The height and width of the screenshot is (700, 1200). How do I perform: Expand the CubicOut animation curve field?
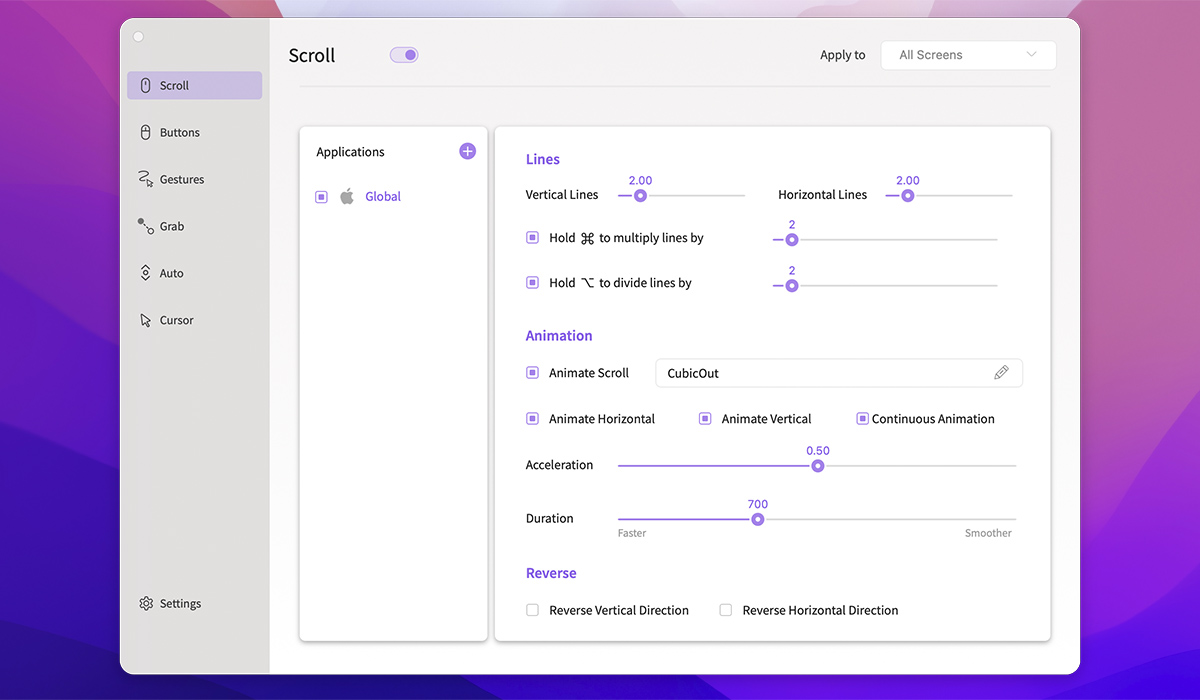tap(820, 373)
